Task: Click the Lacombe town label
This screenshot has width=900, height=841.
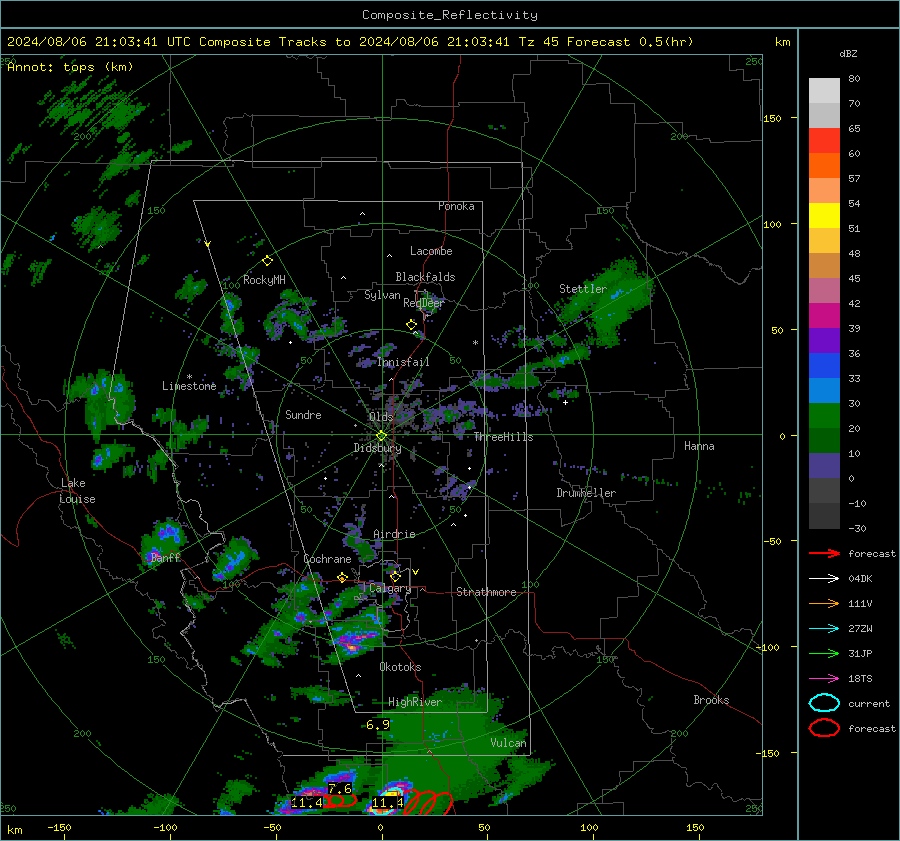Action: 431,251
